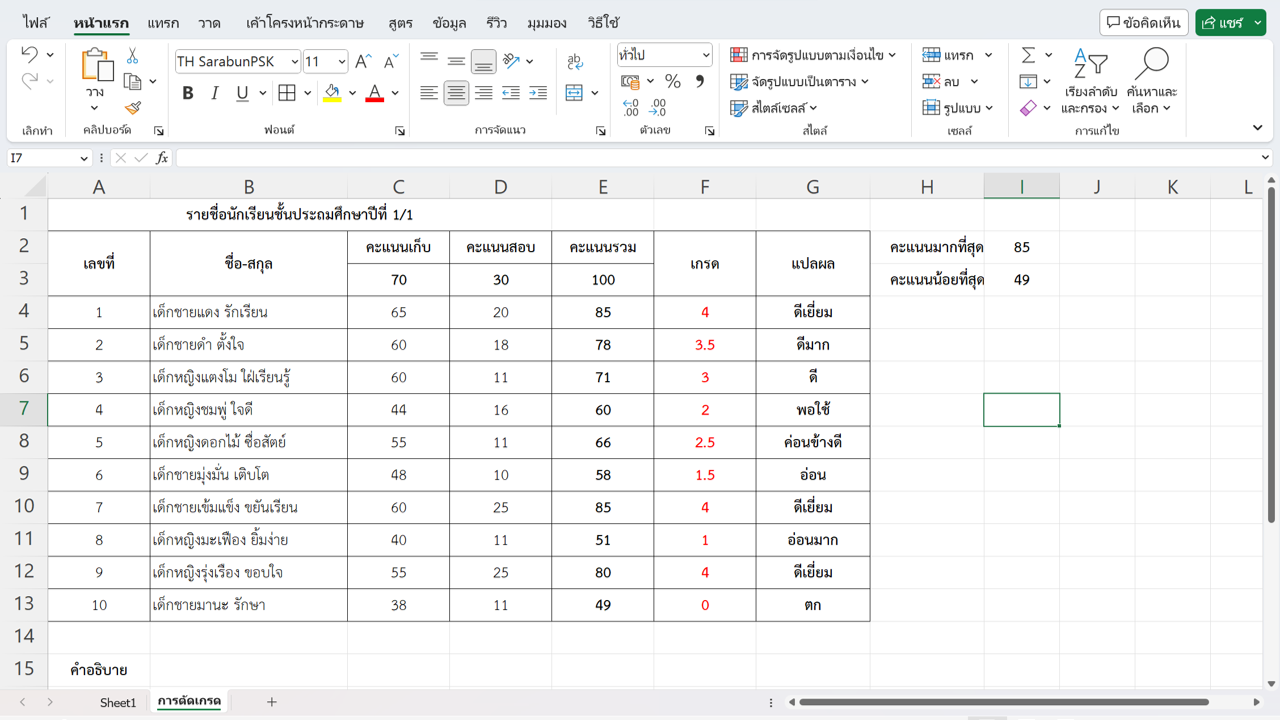Viewport: 1280px width, 720px height.
Task: Click inside the formula bar input
Action: pos(700,158)
